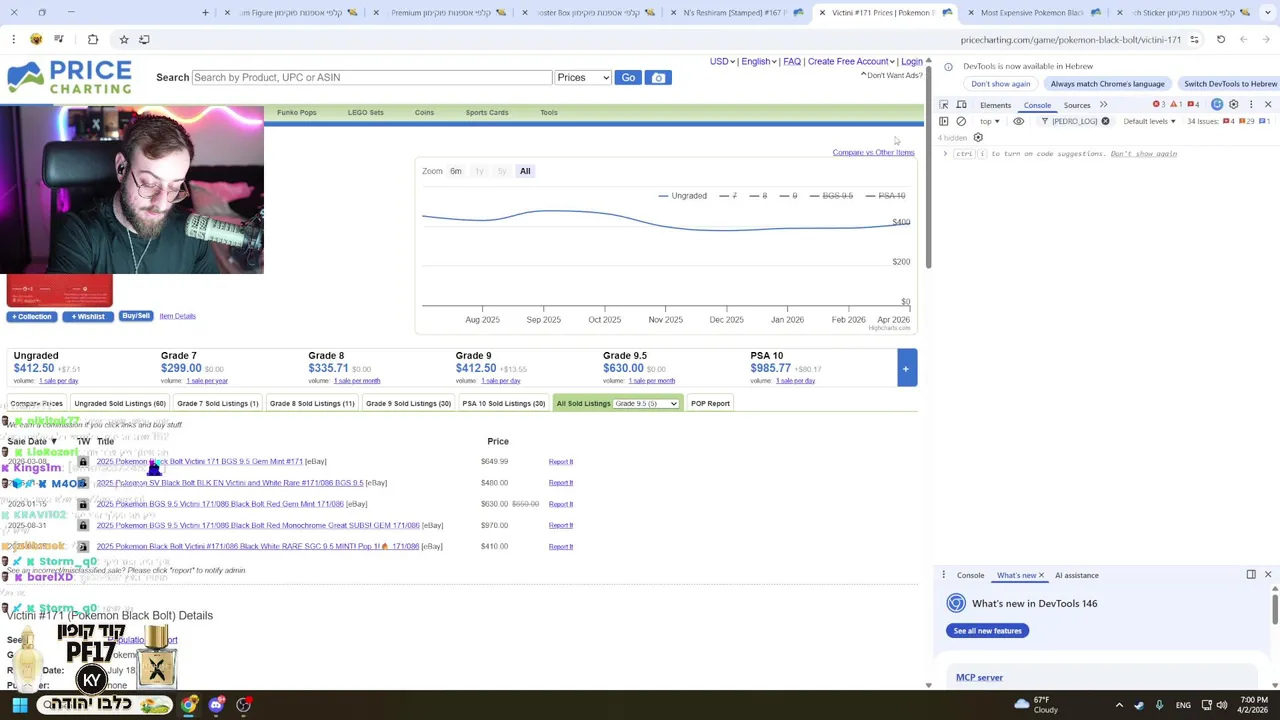1280x720 pixels.
Task: Click Compare vs Other Items link
Action: (x=873, y=153)
